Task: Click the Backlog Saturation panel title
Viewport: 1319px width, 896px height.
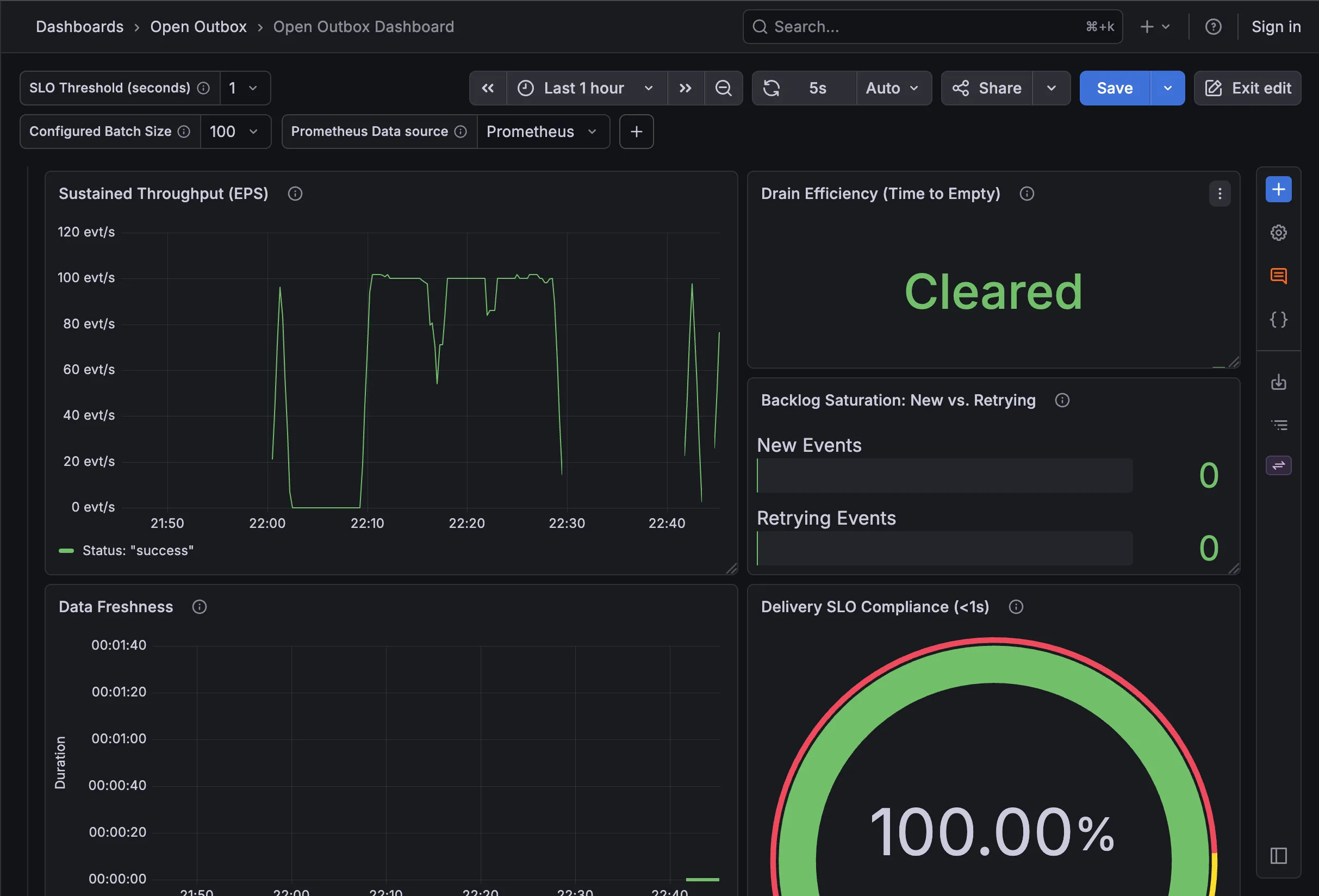Action: (898, 400)
